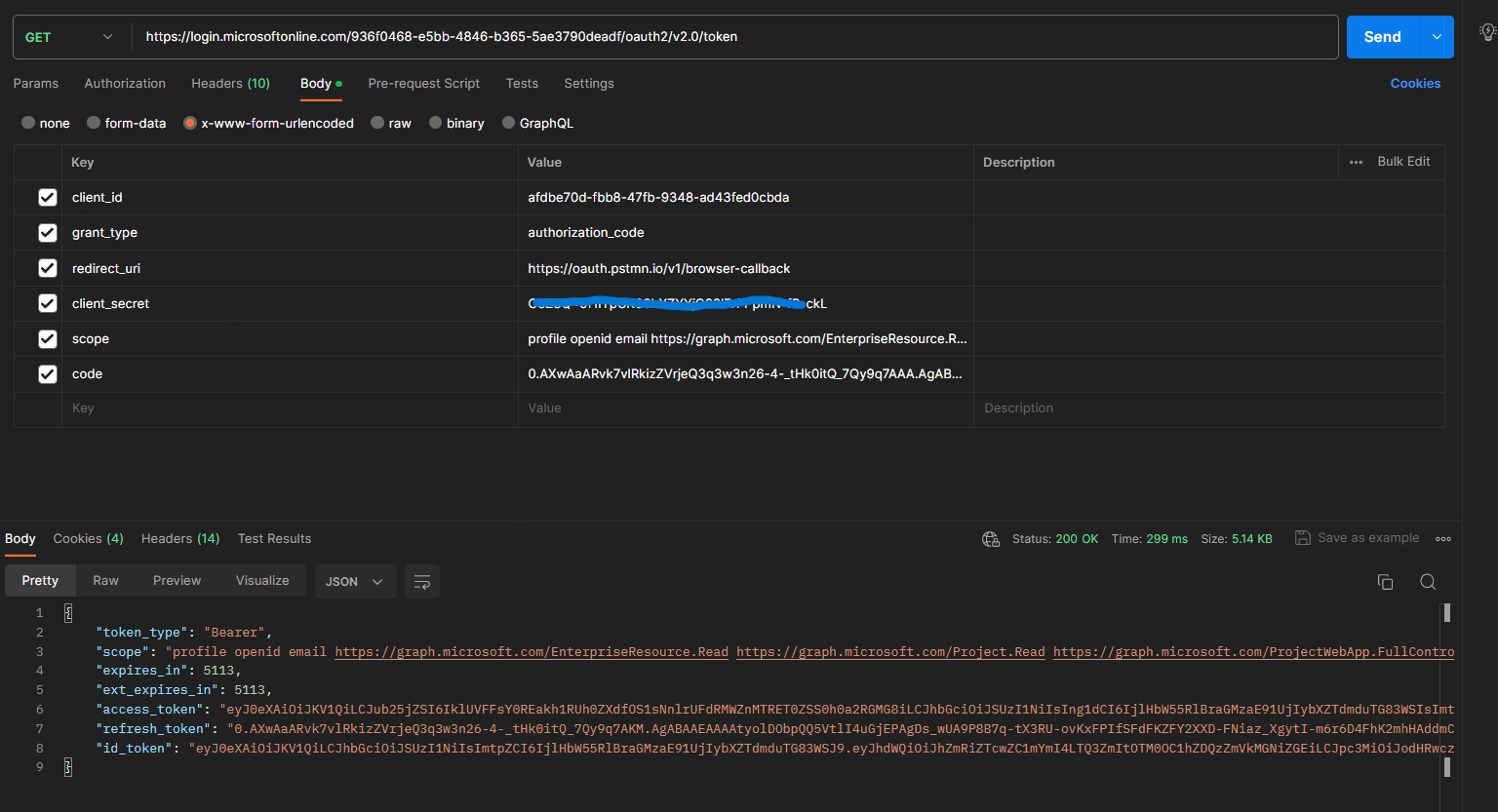This screenshot has width=1498, height=812.
Task: Click the redirect_uri browser-callback value
Action: [746, 268]
